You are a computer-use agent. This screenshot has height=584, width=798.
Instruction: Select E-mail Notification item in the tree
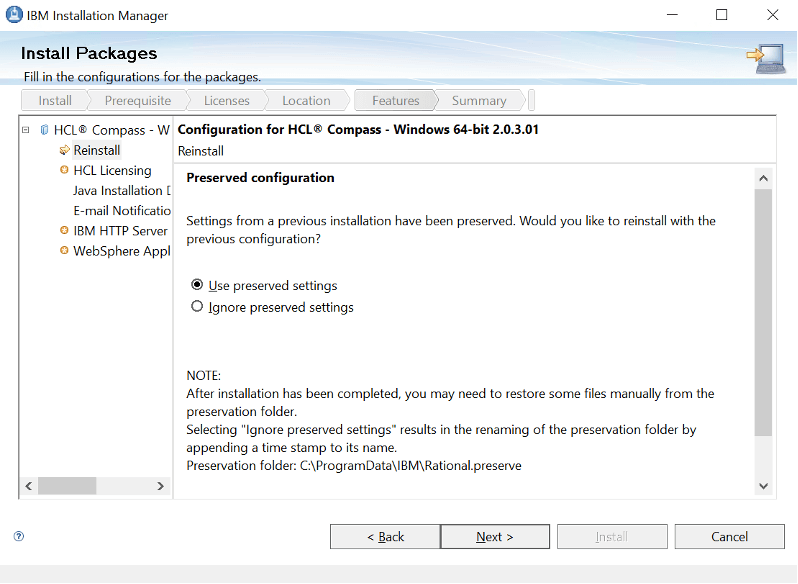[121, 210]
